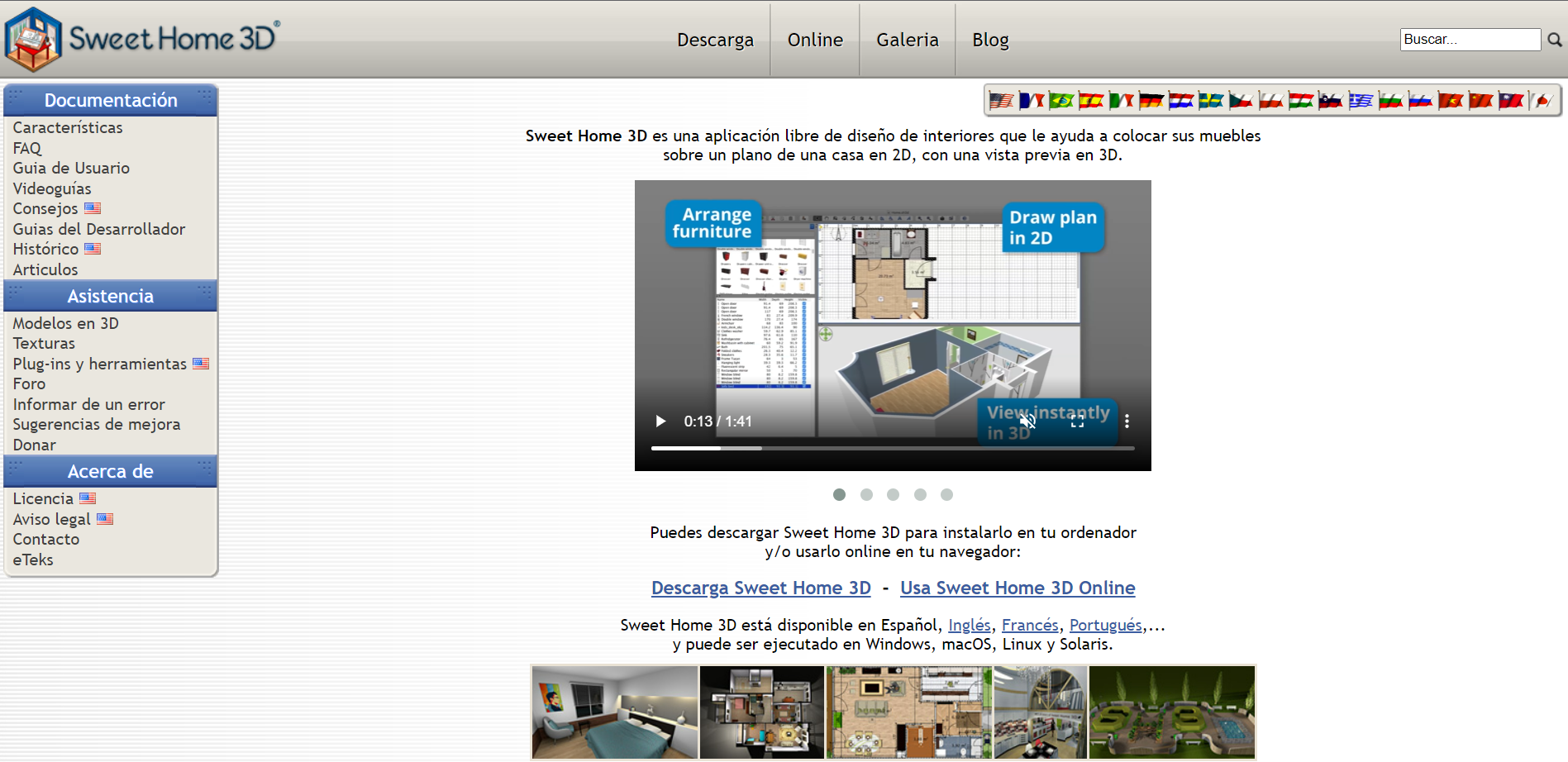Select the Chinese flag language
Viewport: 1568px width, 762px height.
click(1480, 101)
